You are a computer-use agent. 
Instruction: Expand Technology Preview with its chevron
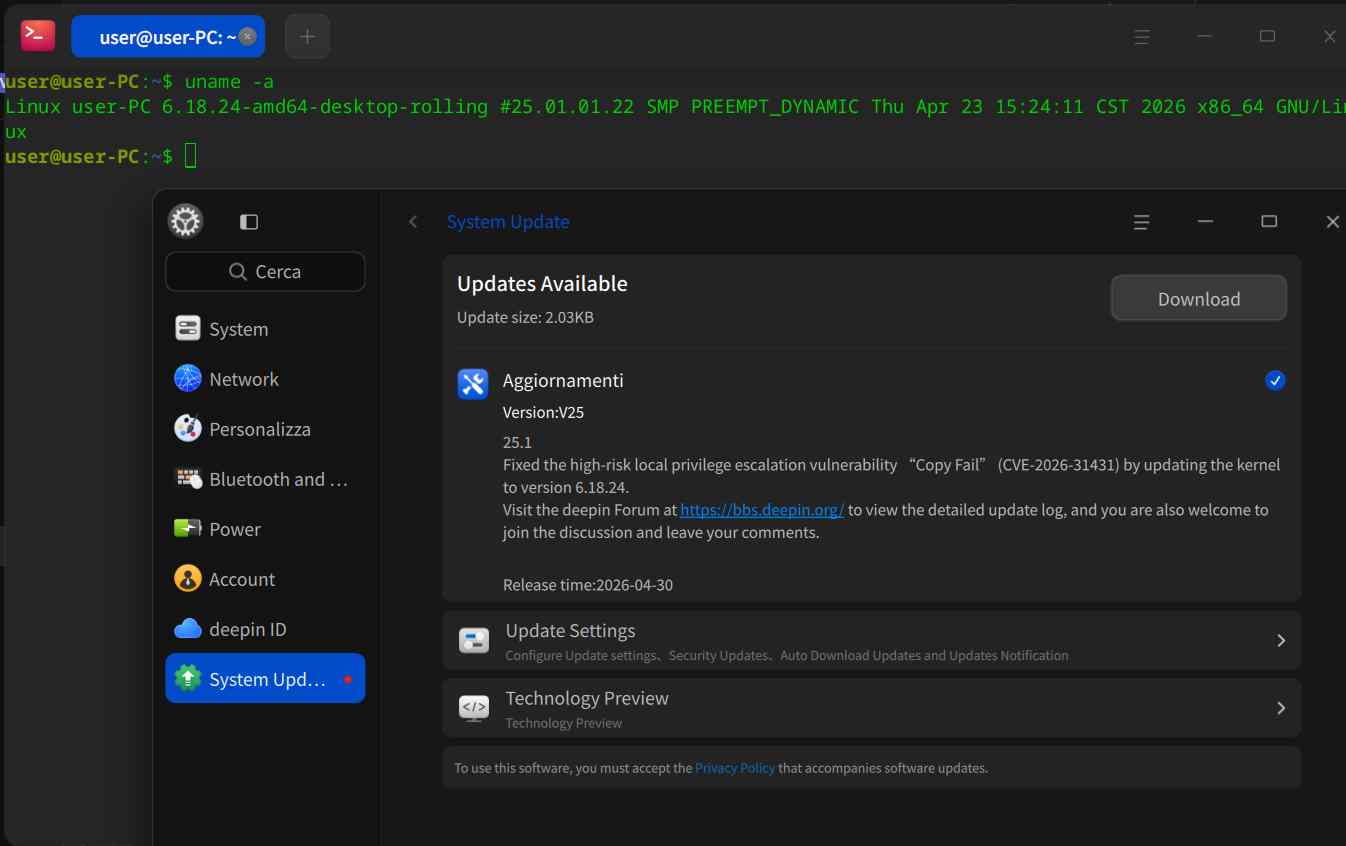(x=1281, y=708)
